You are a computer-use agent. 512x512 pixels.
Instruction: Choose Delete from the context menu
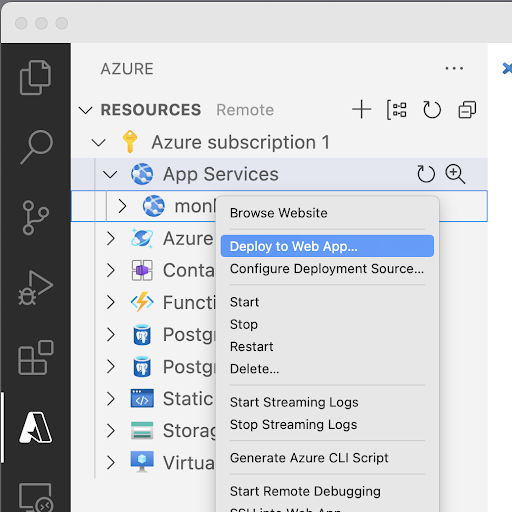coord(327,369)
